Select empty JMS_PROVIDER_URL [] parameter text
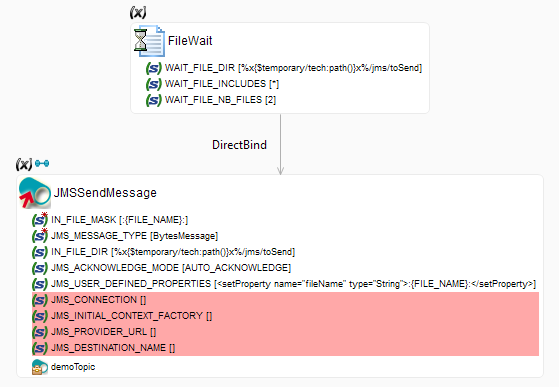 (103, 332)
